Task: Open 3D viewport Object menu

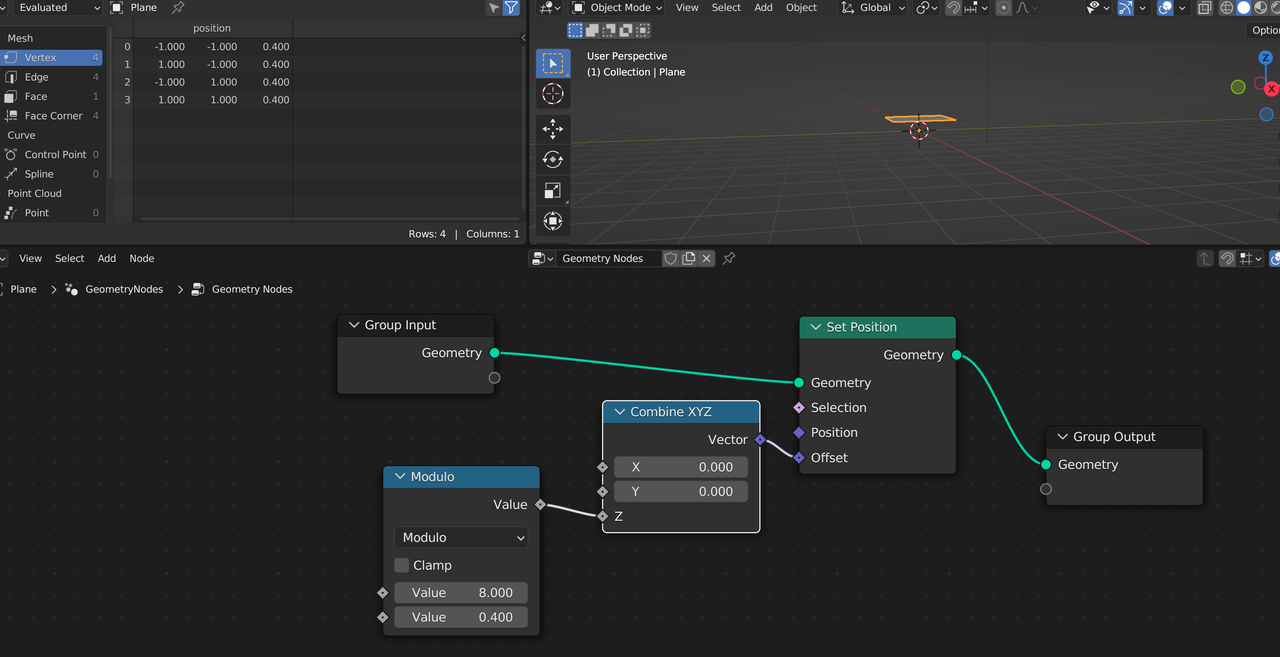Action: [x=801, y=8]
